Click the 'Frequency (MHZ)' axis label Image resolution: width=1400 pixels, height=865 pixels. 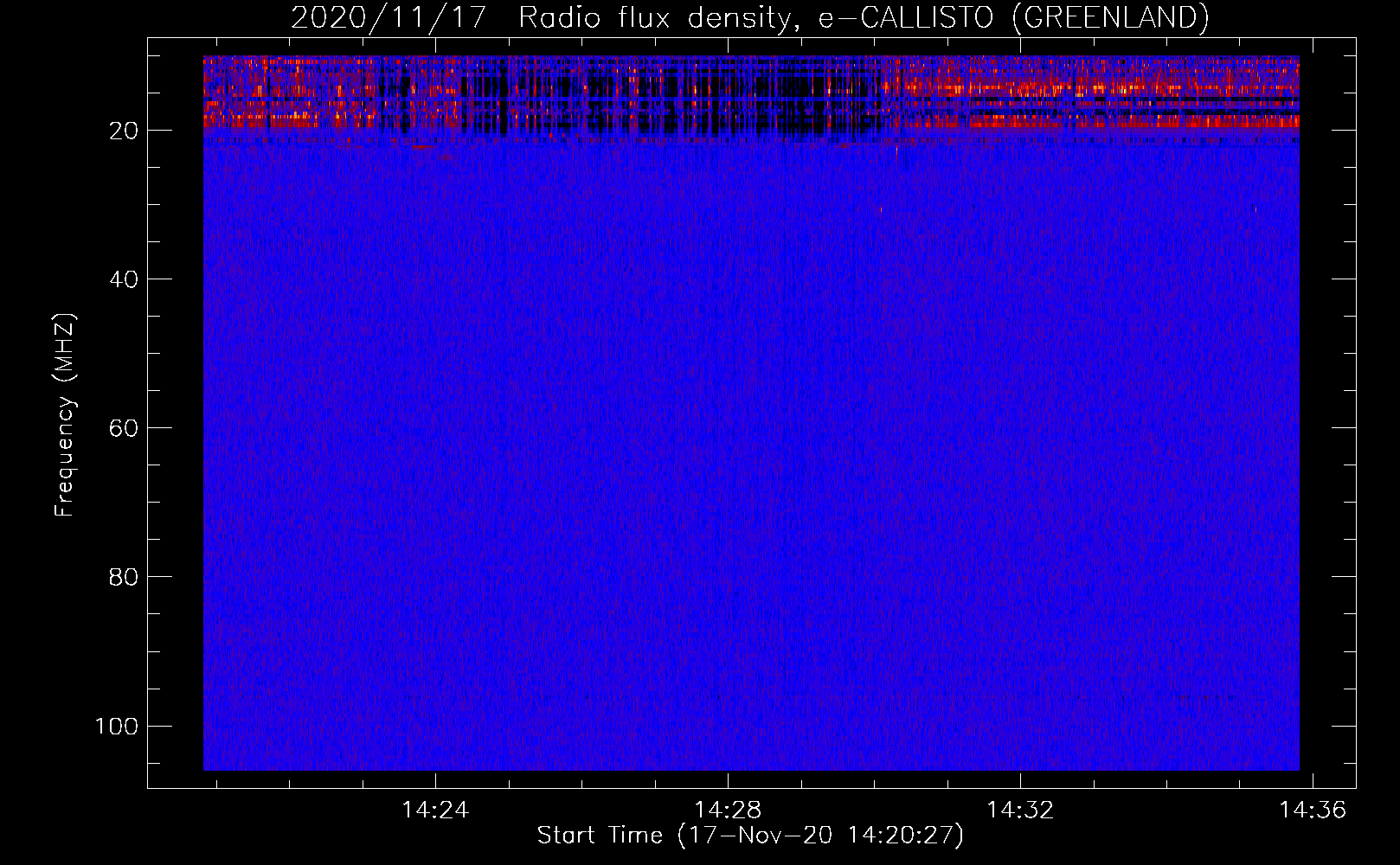coord(65,414)
